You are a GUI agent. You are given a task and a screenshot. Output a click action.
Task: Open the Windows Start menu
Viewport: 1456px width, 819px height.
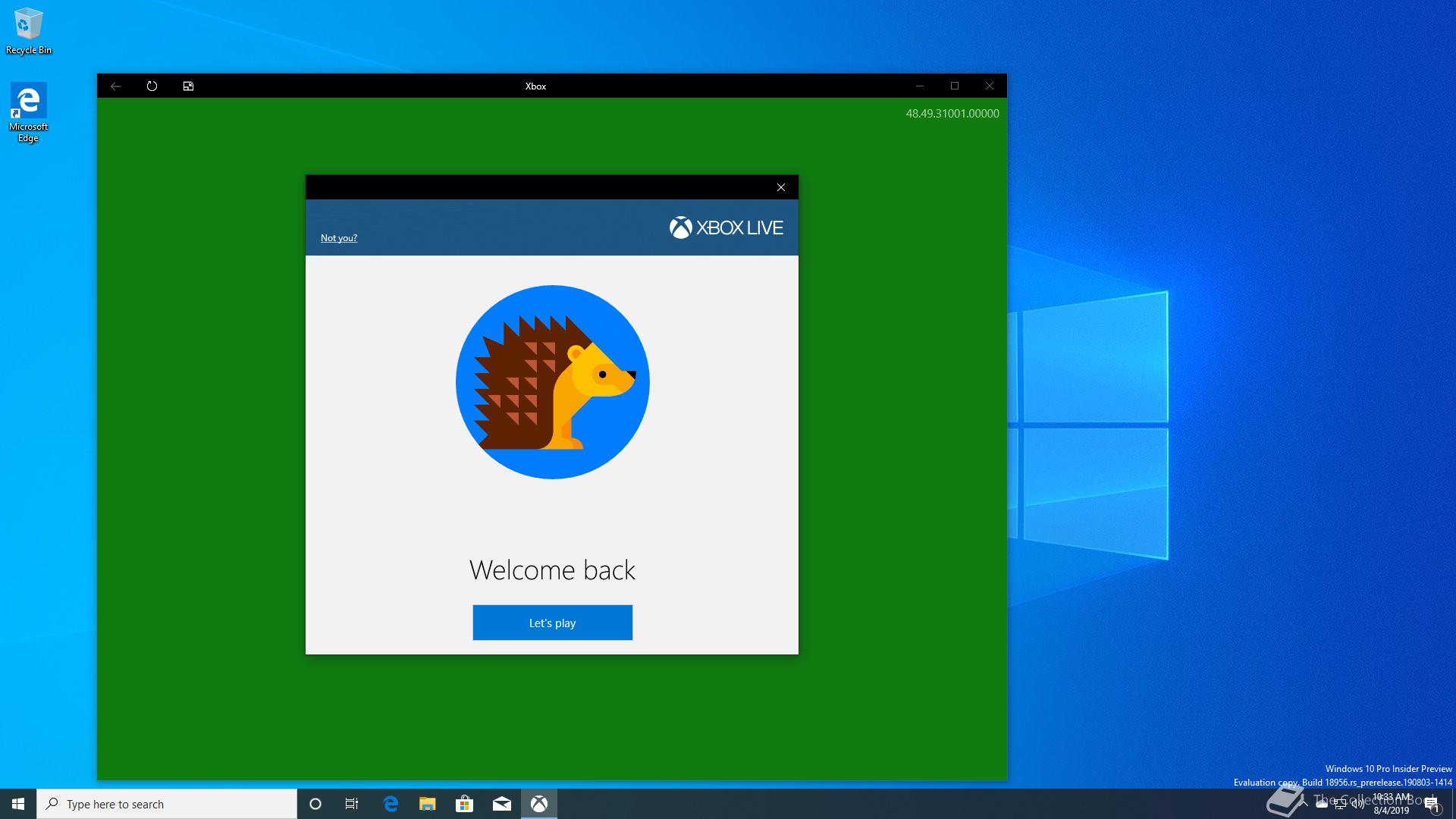click(x=18, y=804)
